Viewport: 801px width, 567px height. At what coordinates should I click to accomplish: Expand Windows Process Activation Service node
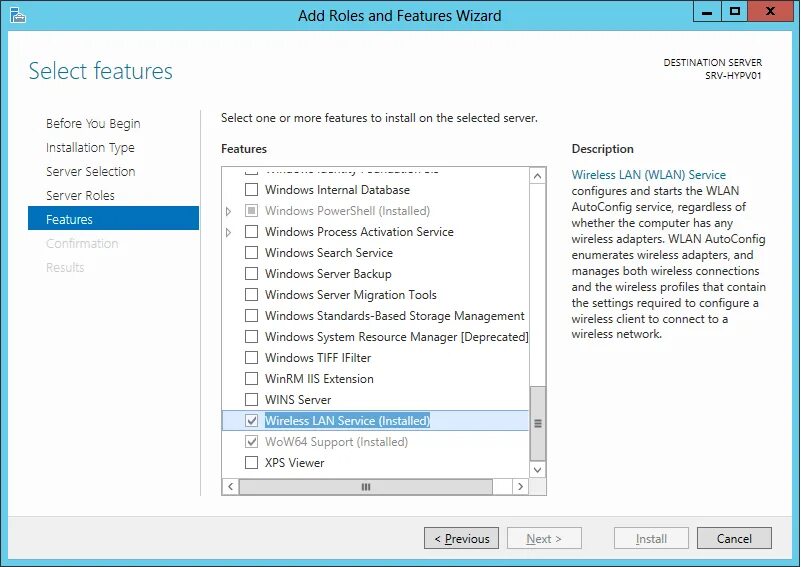click(229, 232)
